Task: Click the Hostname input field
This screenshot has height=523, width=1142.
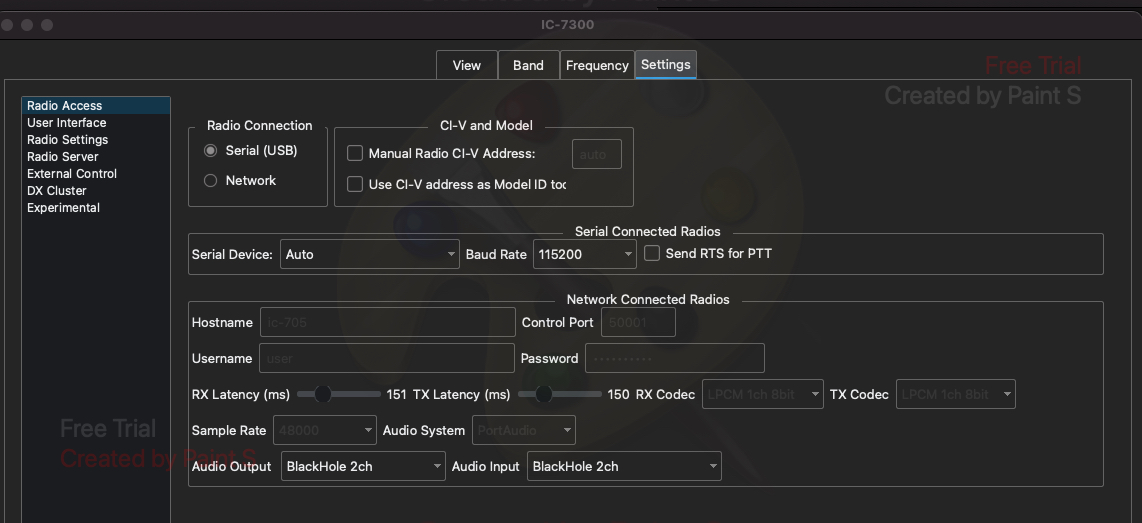Action: 387,322
